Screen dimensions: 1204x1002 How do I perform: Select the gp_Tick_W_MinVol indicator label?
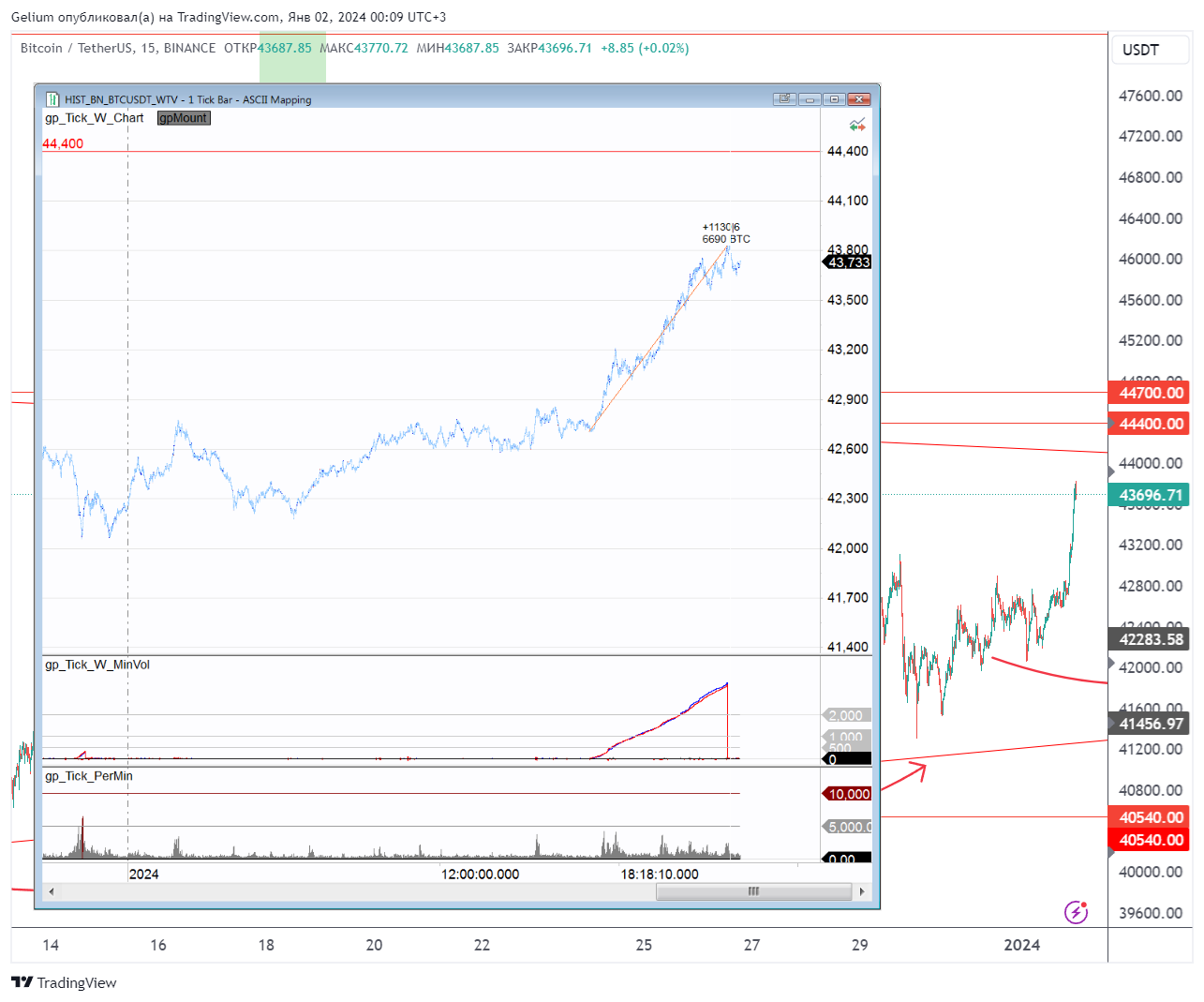pyautogui.click(x=97, y=665)
